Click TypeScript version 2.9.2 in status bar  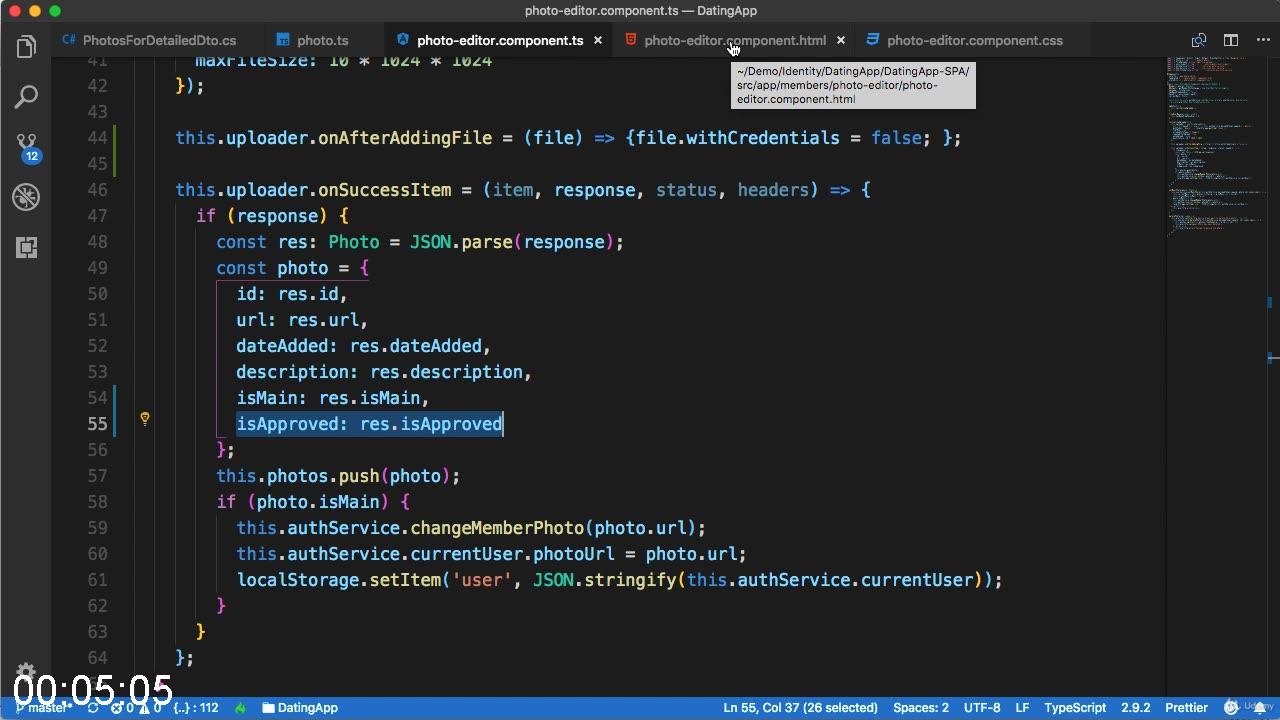click(1135, 707)
